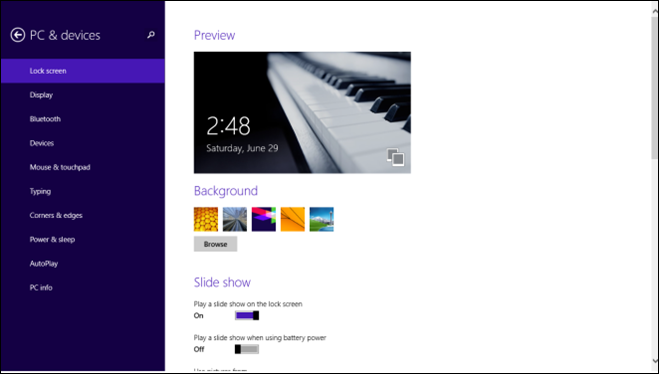Select the Lock screen menu item
Image resolution: width=659 pixels, height=374 pixels.
pos(83,71)
